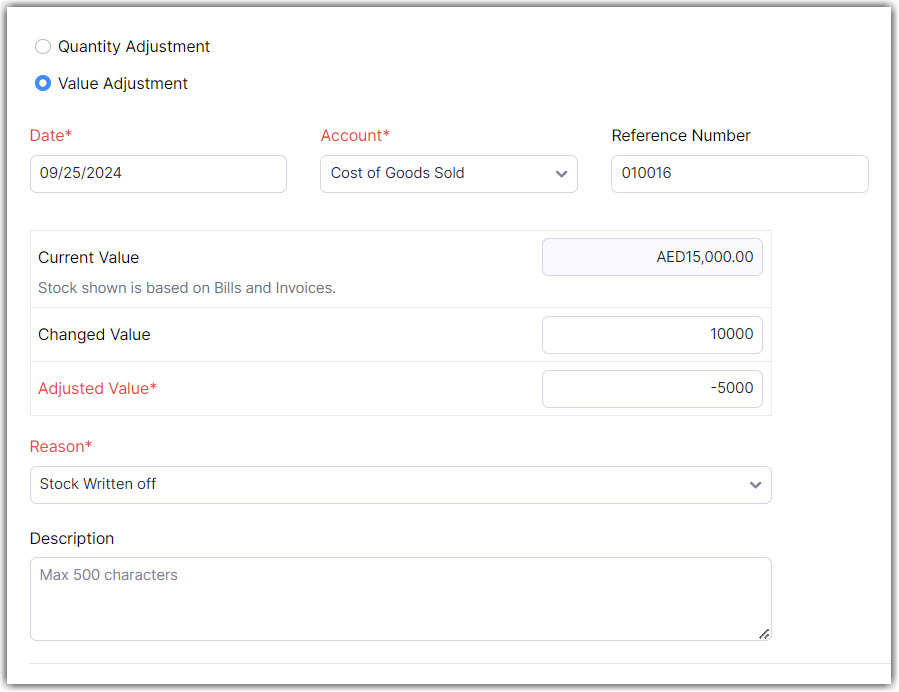Click the red Account* label
This screenshot has width=899, height=692.
(355, 136)
